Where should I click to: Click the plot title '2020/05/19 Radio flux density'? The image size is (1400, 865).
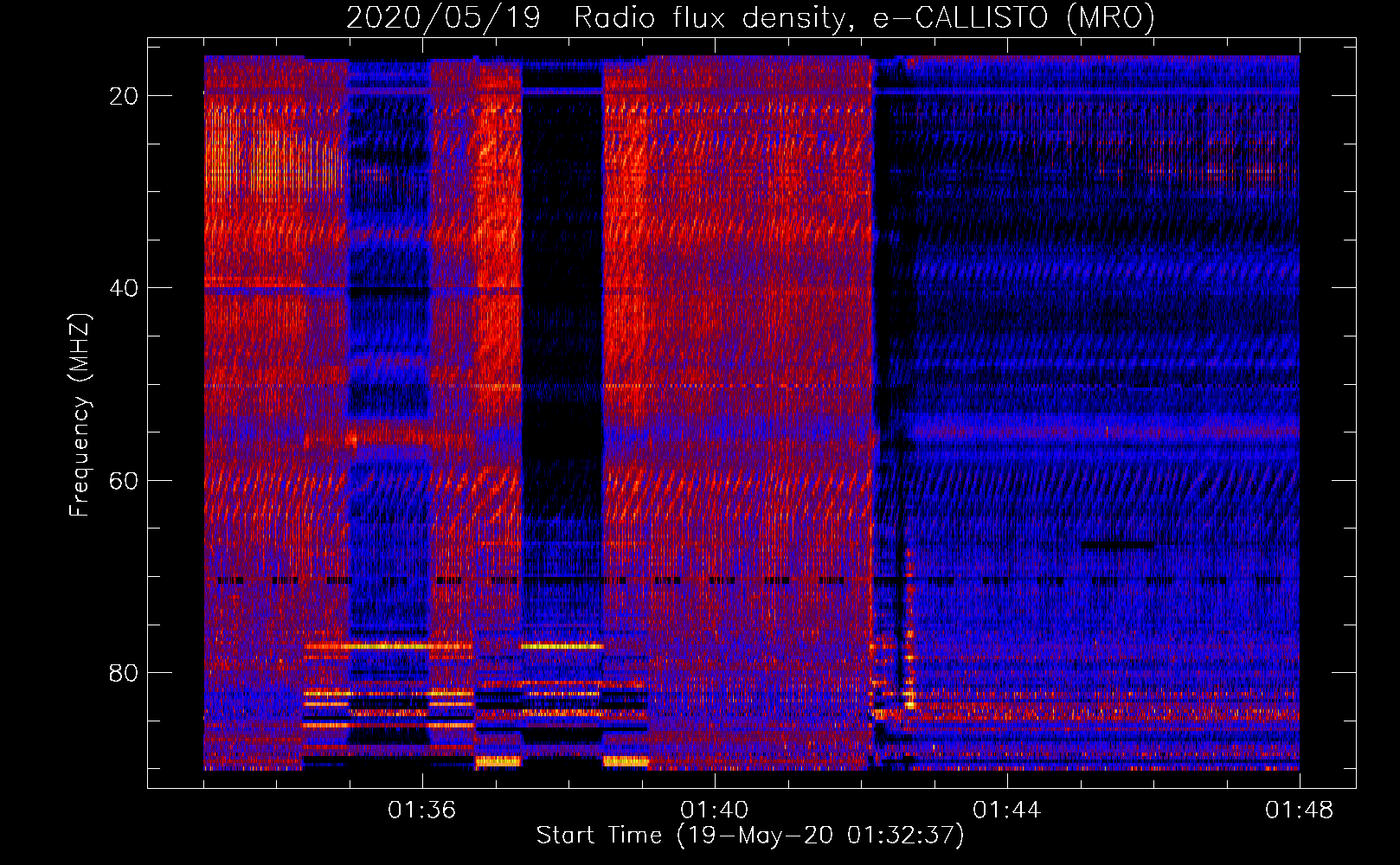tap(750, 17)
